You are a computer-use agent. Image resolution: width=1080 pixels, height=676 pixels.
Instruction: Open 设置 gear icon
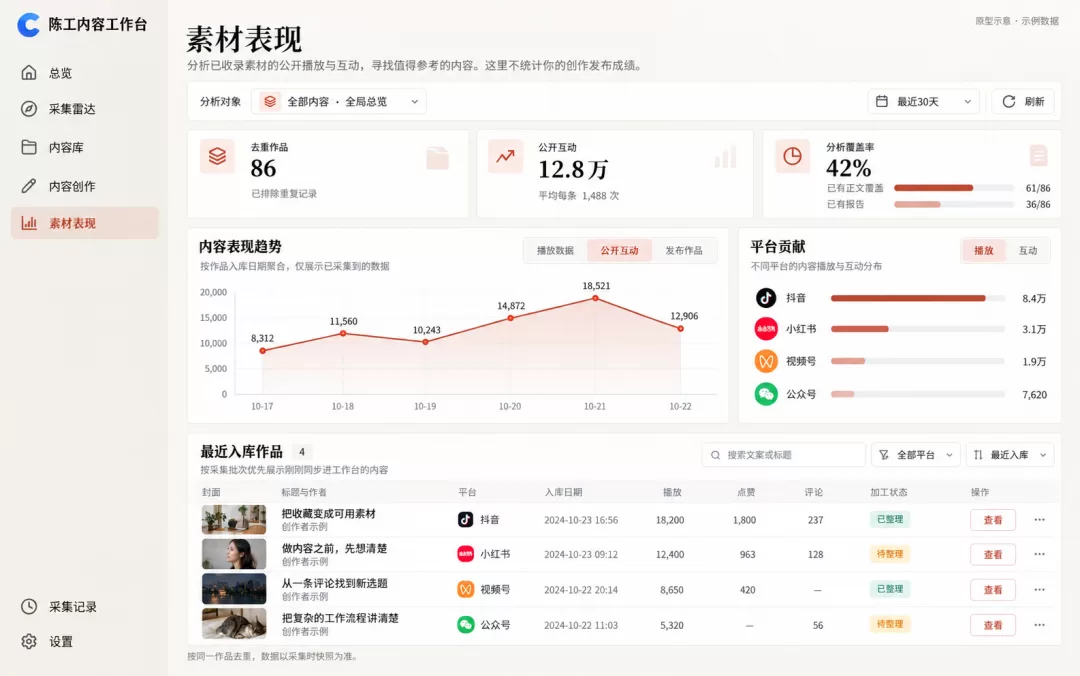click(29, 642)
